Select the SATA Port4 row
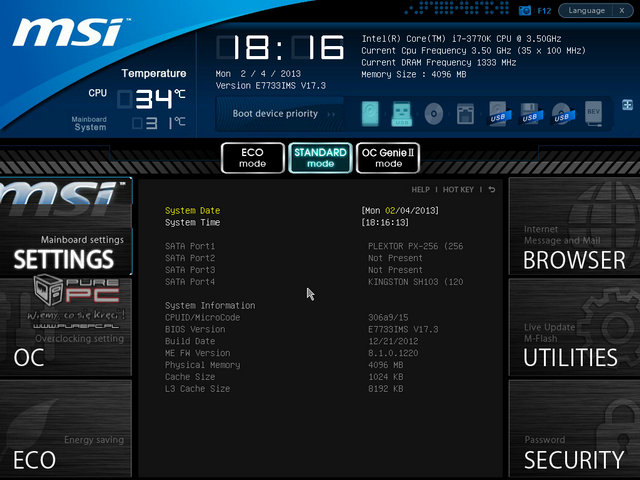This screenshot has width=640, height=480. click(314, 282)
